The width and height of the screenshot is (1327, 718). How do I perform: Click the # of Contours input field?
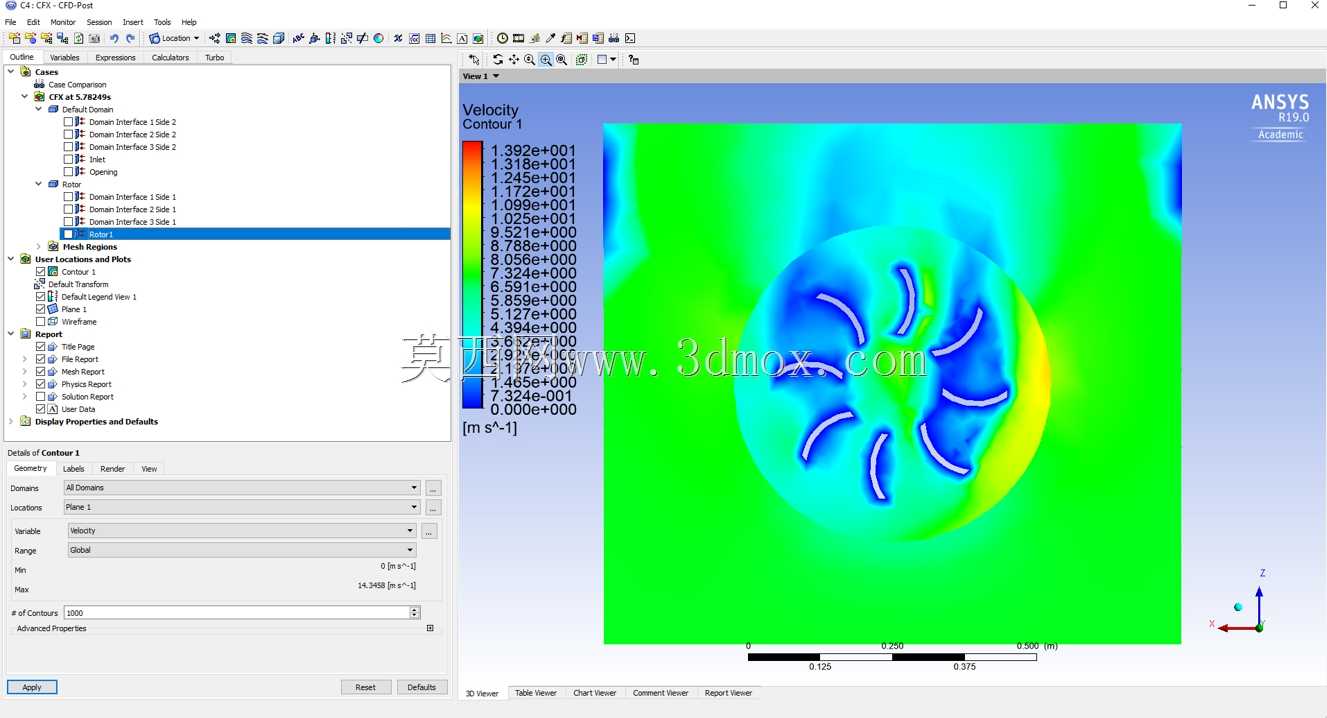pyautogui.click(x=236, y=612)
